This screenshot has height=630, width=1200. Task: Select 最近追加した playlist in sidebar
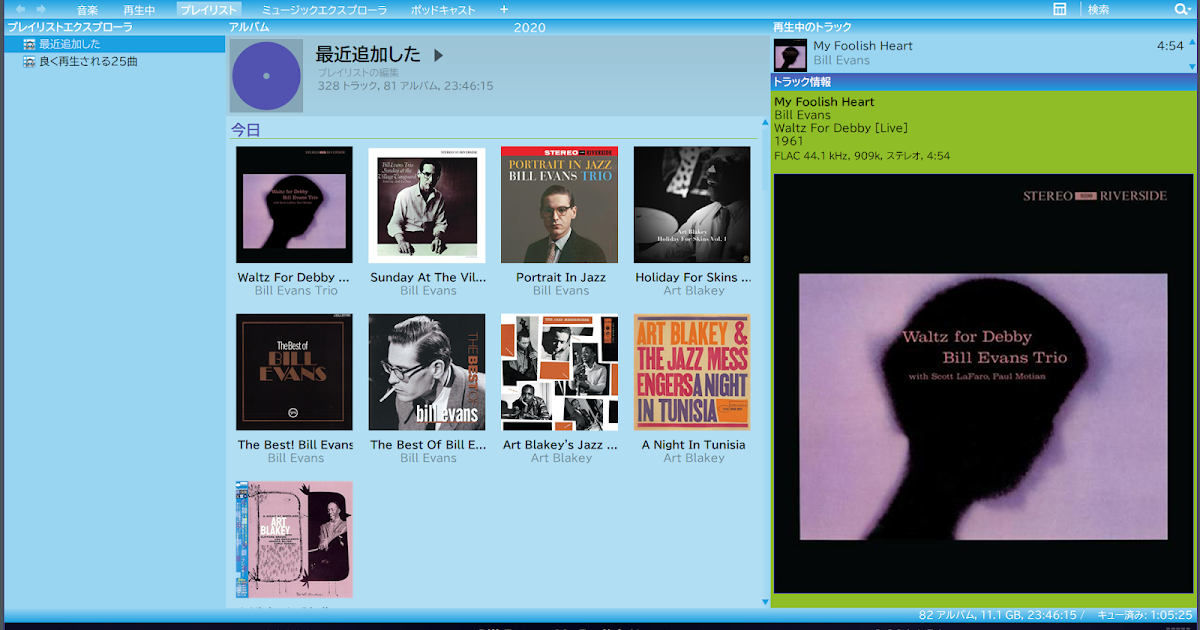113,44
